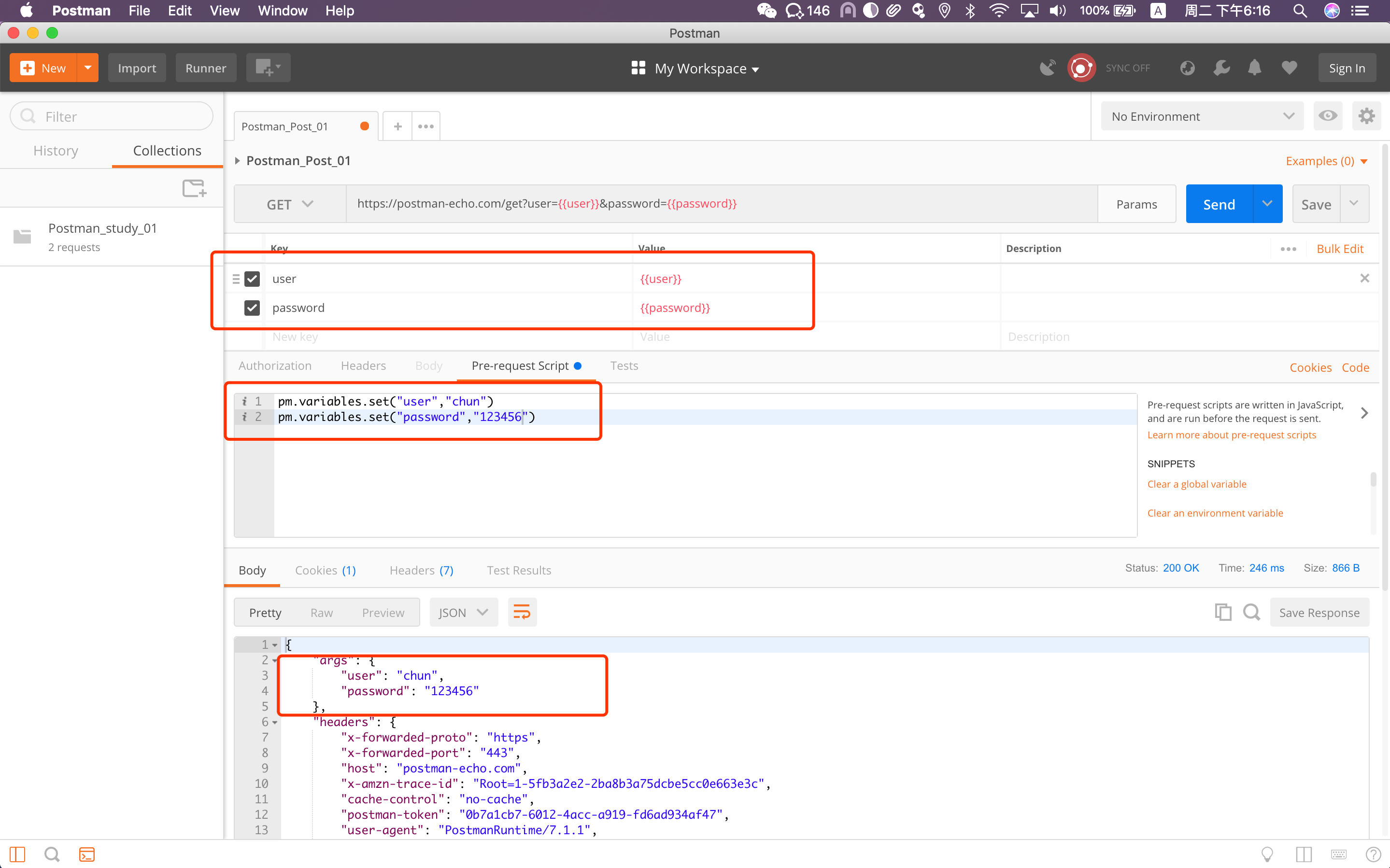
Task: Open the manage environments gear
Action: 1366,116
